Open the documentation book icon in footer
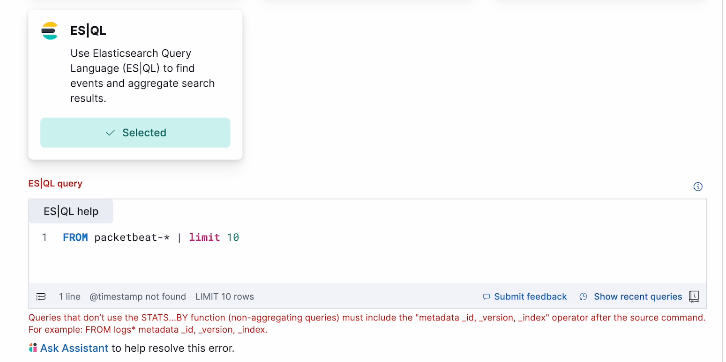The image size is (726, 362). click(694, 297)
